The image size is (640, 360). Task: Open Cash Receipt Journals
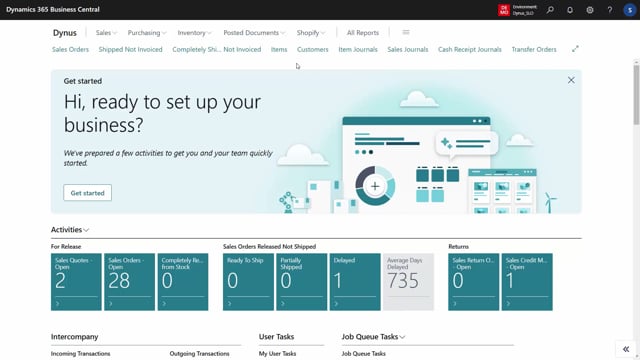[x=470, y=49]
